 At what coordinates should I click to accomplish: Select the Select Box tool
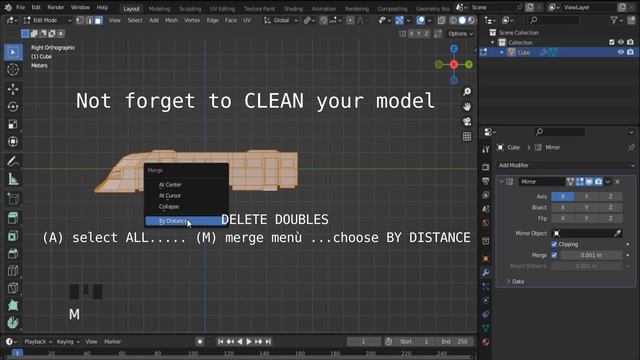13,52
